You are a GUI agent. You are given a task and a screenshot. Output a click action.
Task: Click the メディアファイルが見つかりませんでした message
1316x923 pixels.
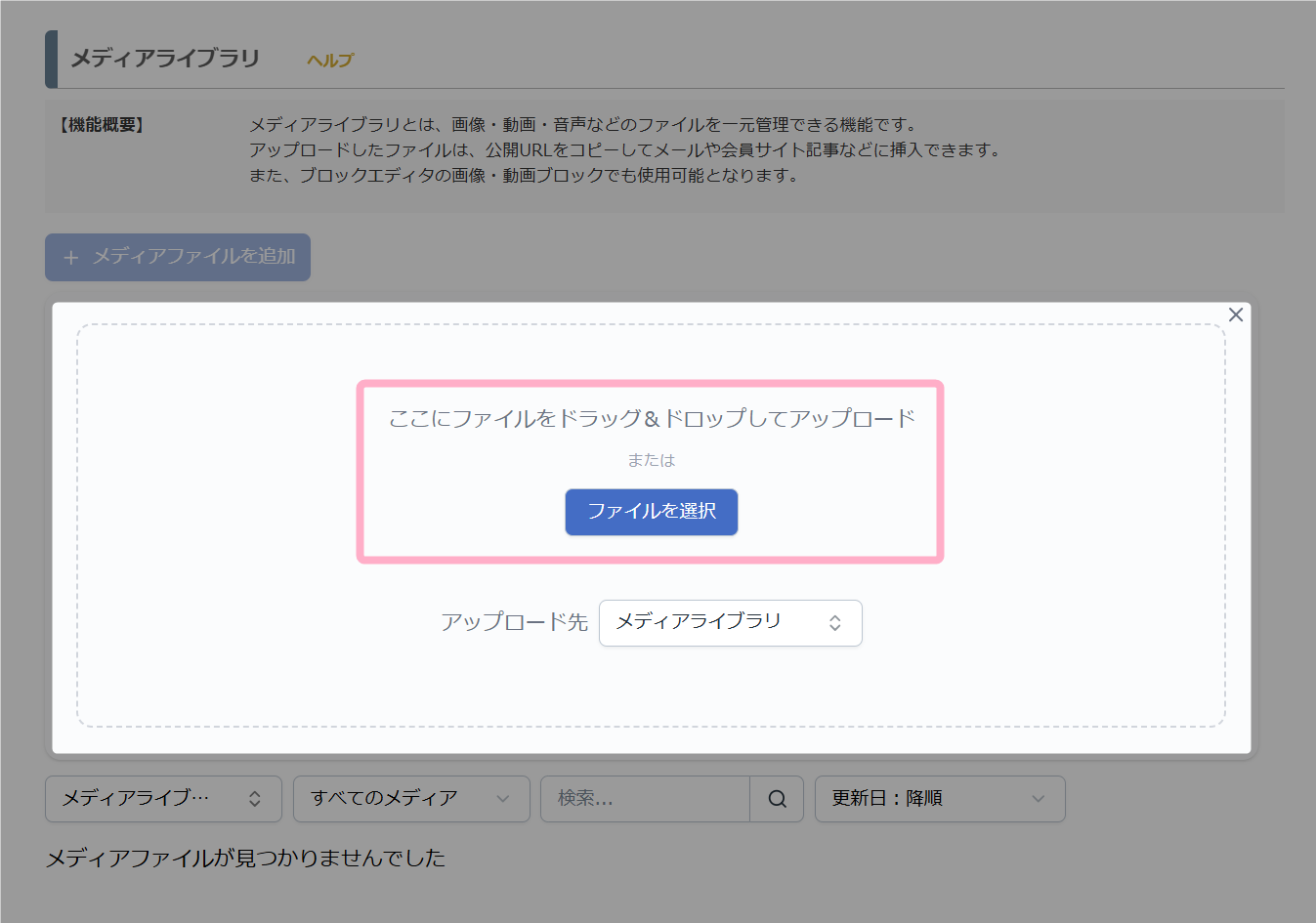[245, 858]
